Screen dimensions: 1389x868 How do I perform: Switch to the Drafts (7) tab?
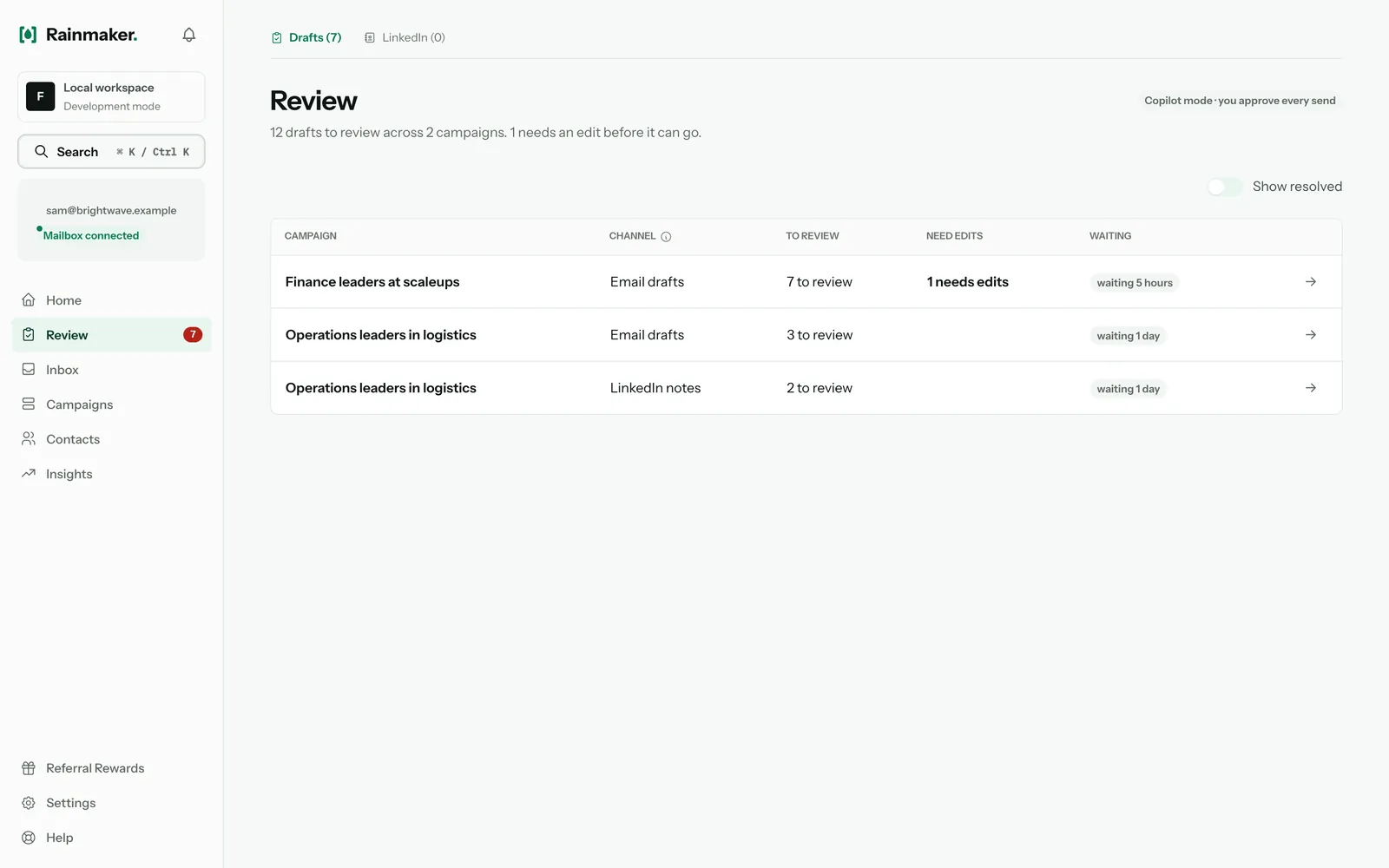[x=306, y=37]
